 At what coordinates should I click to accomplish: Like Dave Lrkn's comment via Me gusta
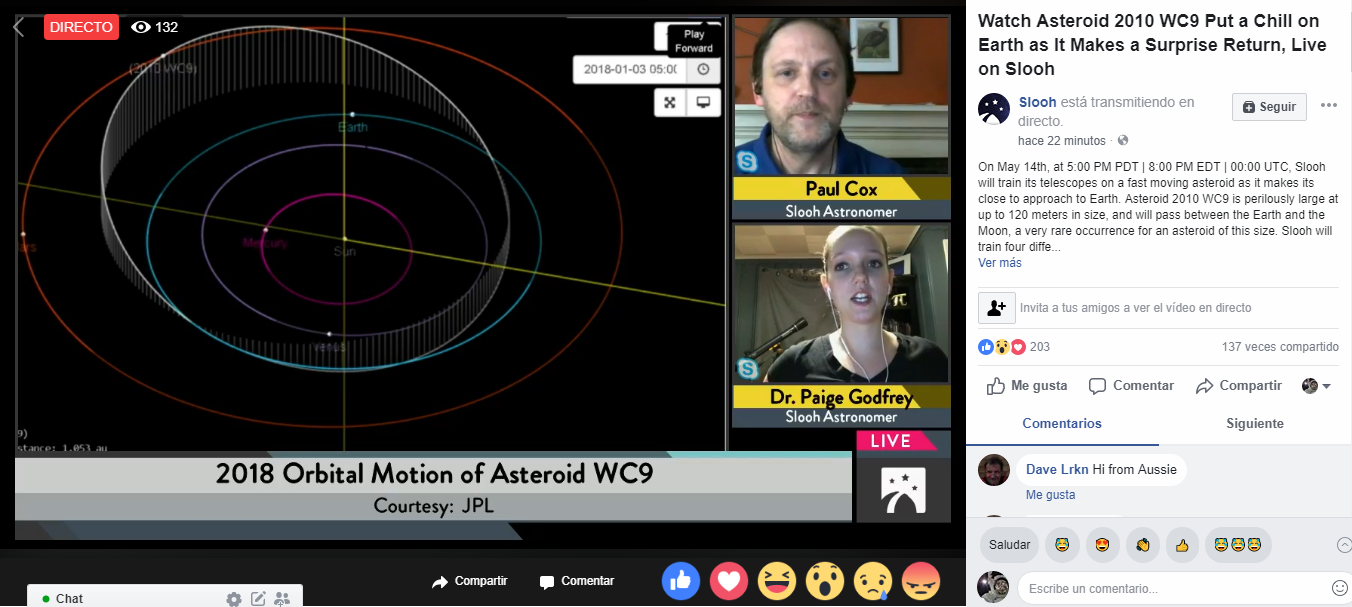1050,495
